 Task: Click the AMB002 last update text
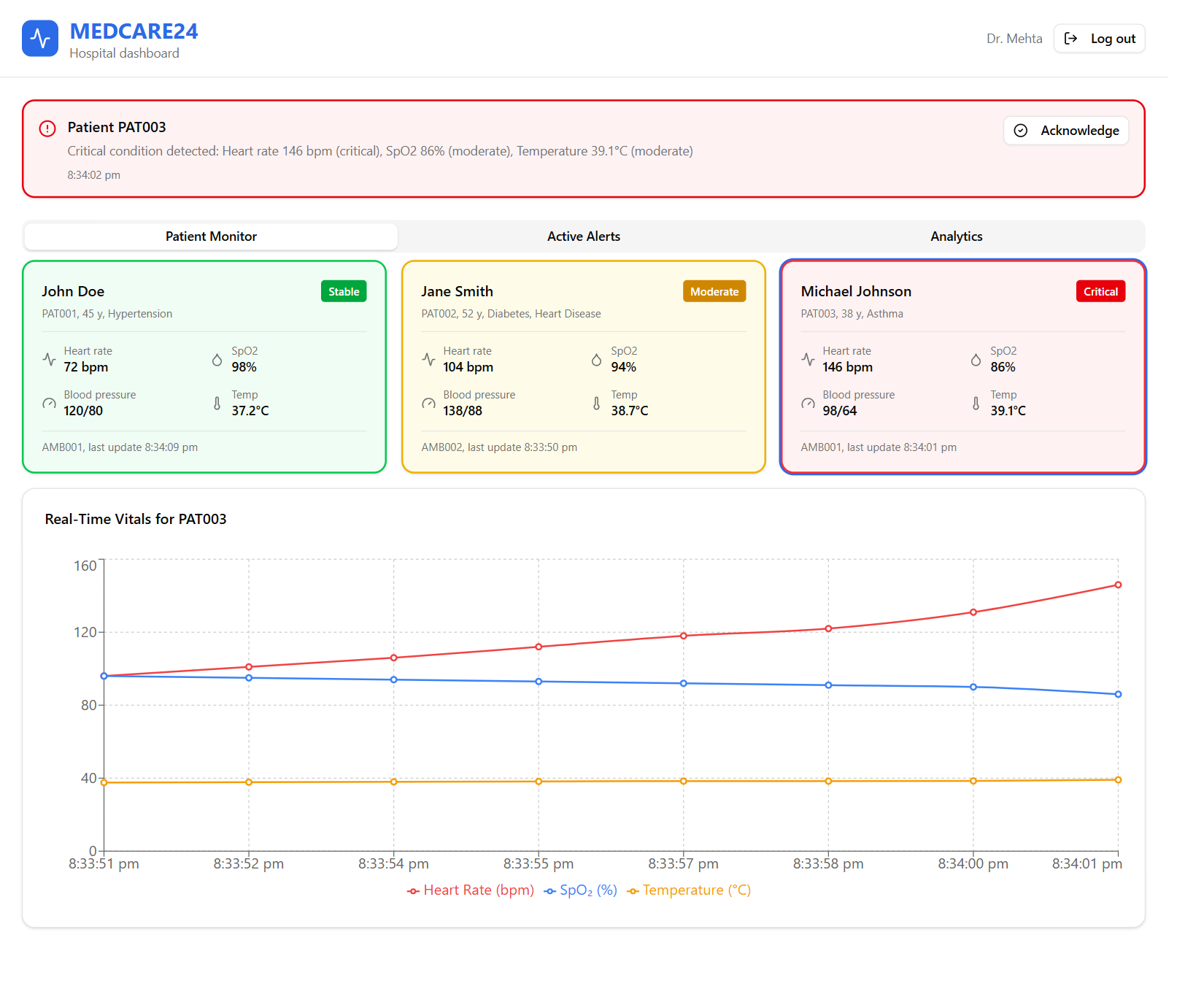[499, 447]
